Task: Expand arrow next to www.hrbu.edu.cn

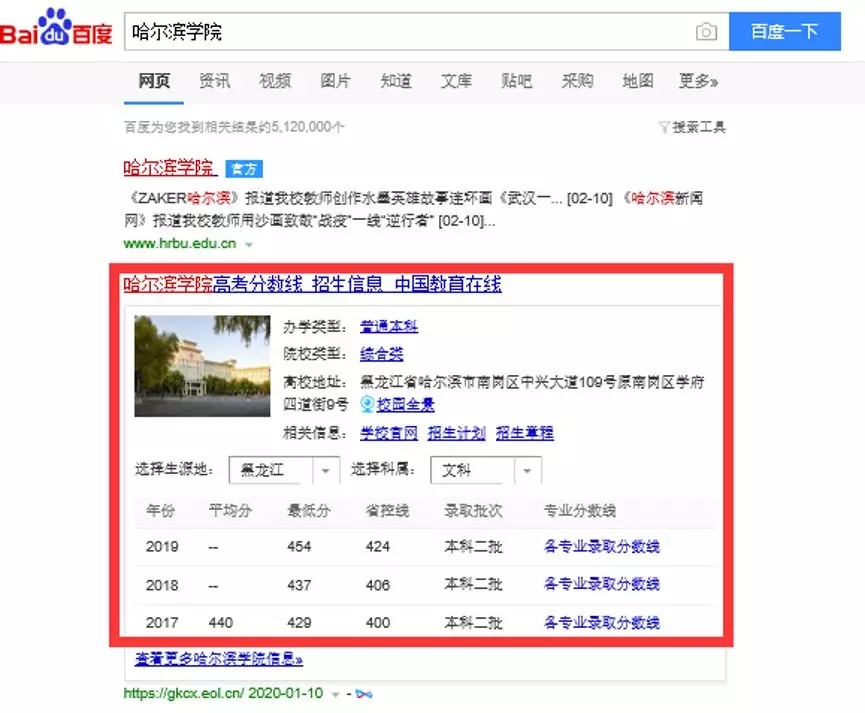Action: (249, 244)
